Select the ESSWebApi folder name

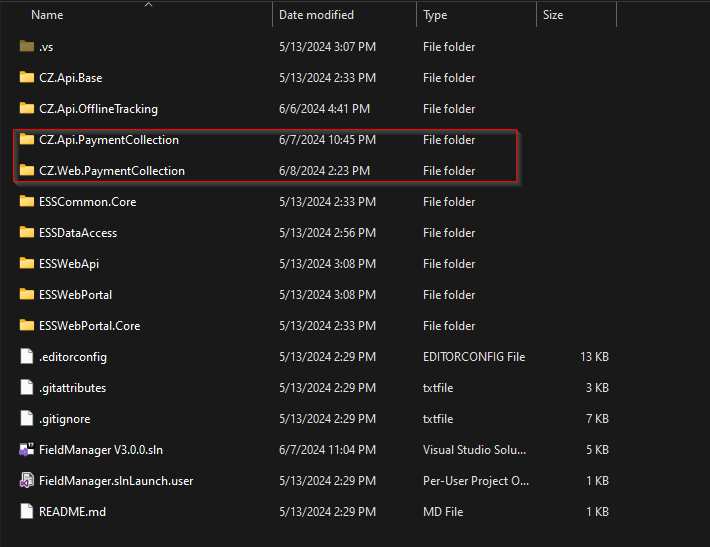[69, 264]
